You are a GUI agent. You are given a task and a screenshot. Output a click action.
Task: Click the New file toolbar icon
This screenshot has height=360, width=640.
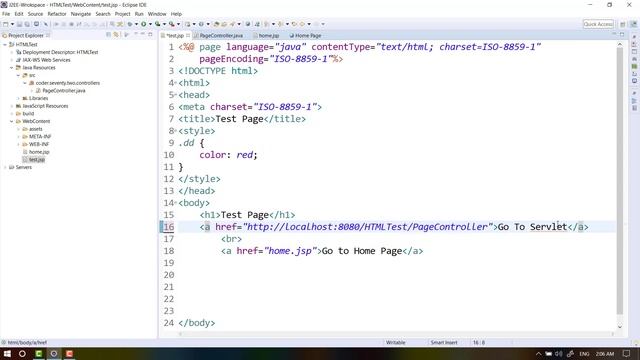(x=6, y=24)
